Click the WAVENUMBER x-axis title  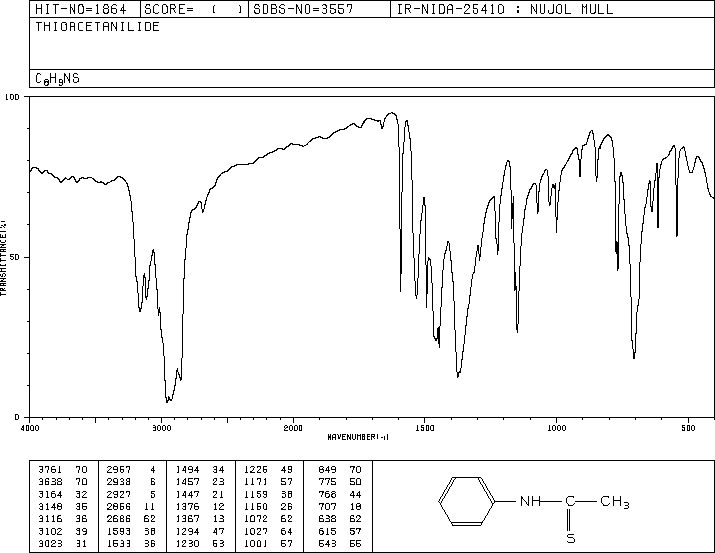pos(358,437)
